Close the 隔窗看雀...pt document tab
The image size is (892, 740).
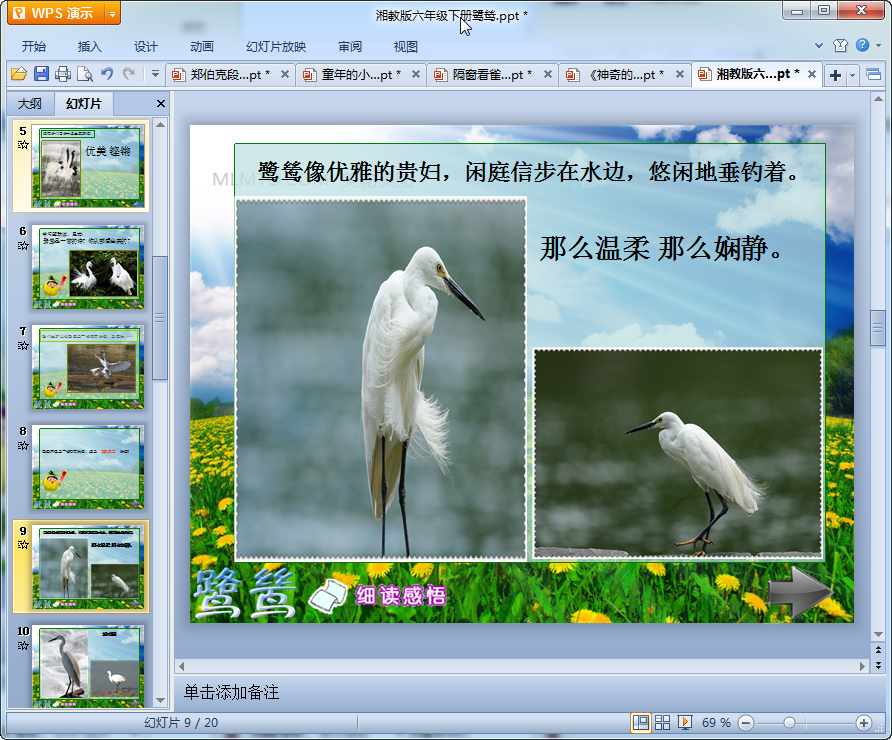[x=548, y=74]
